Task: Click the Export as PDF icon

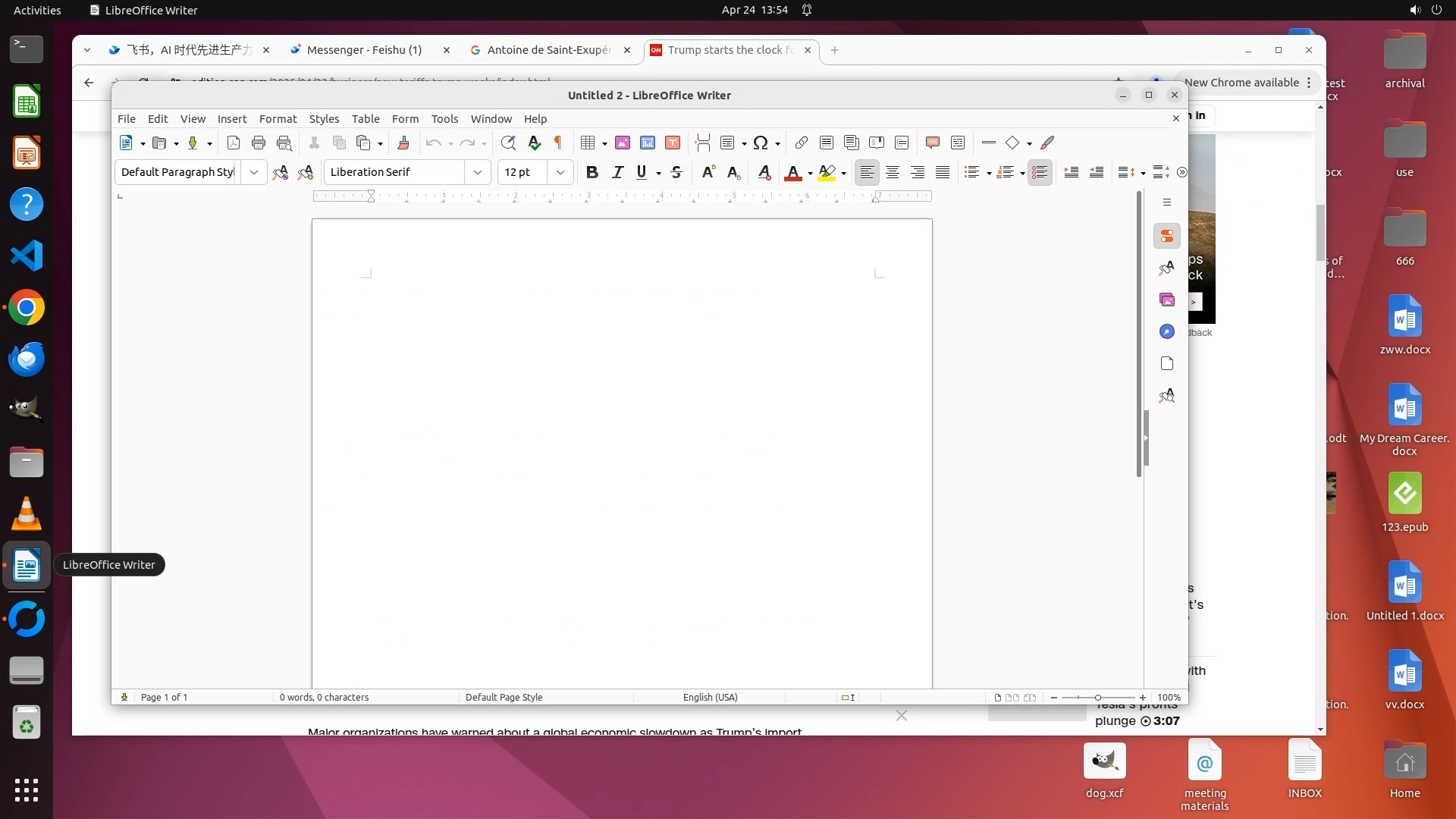Action: (x=234, y=143)
